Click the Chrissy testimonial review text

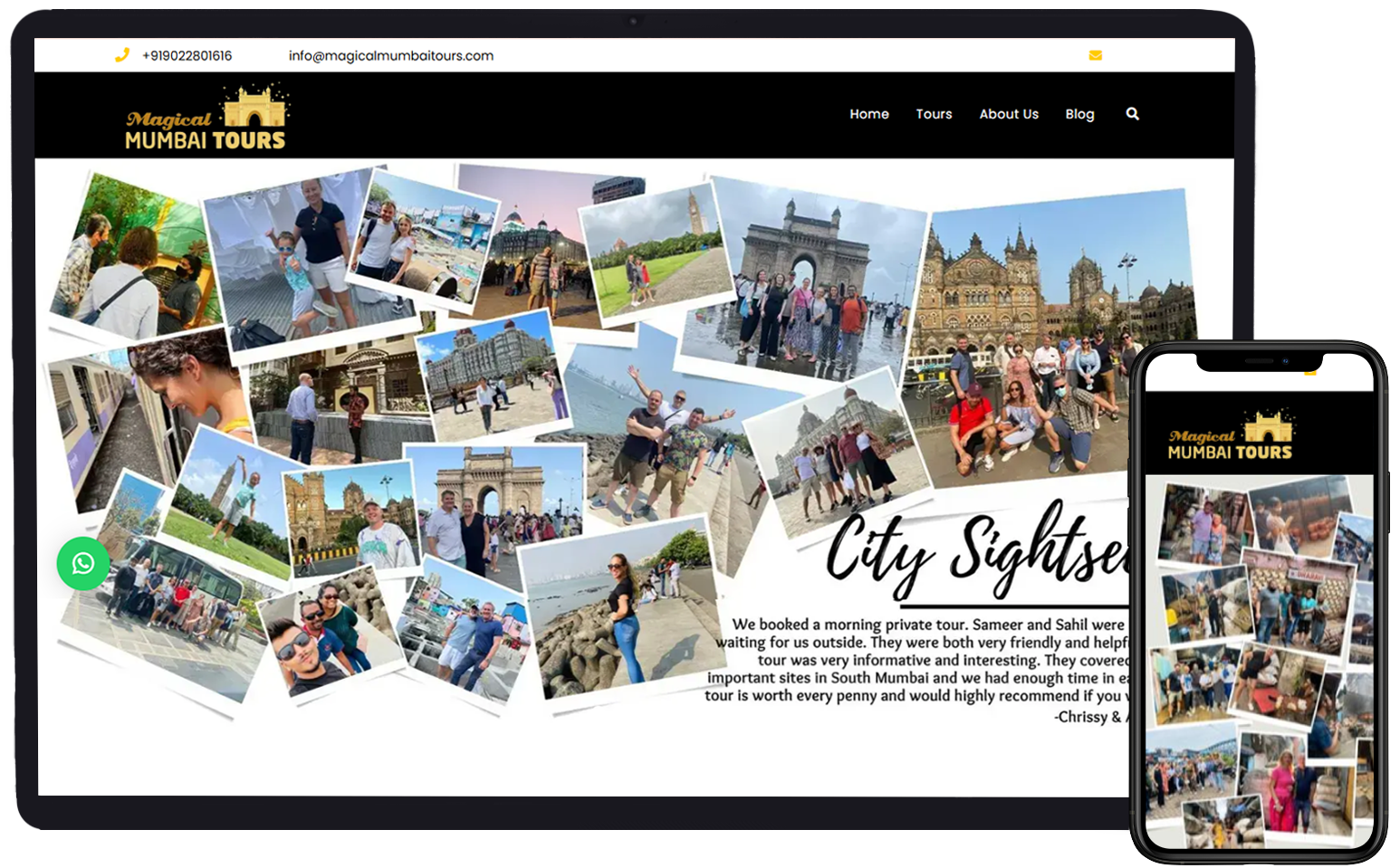[915, 661]
